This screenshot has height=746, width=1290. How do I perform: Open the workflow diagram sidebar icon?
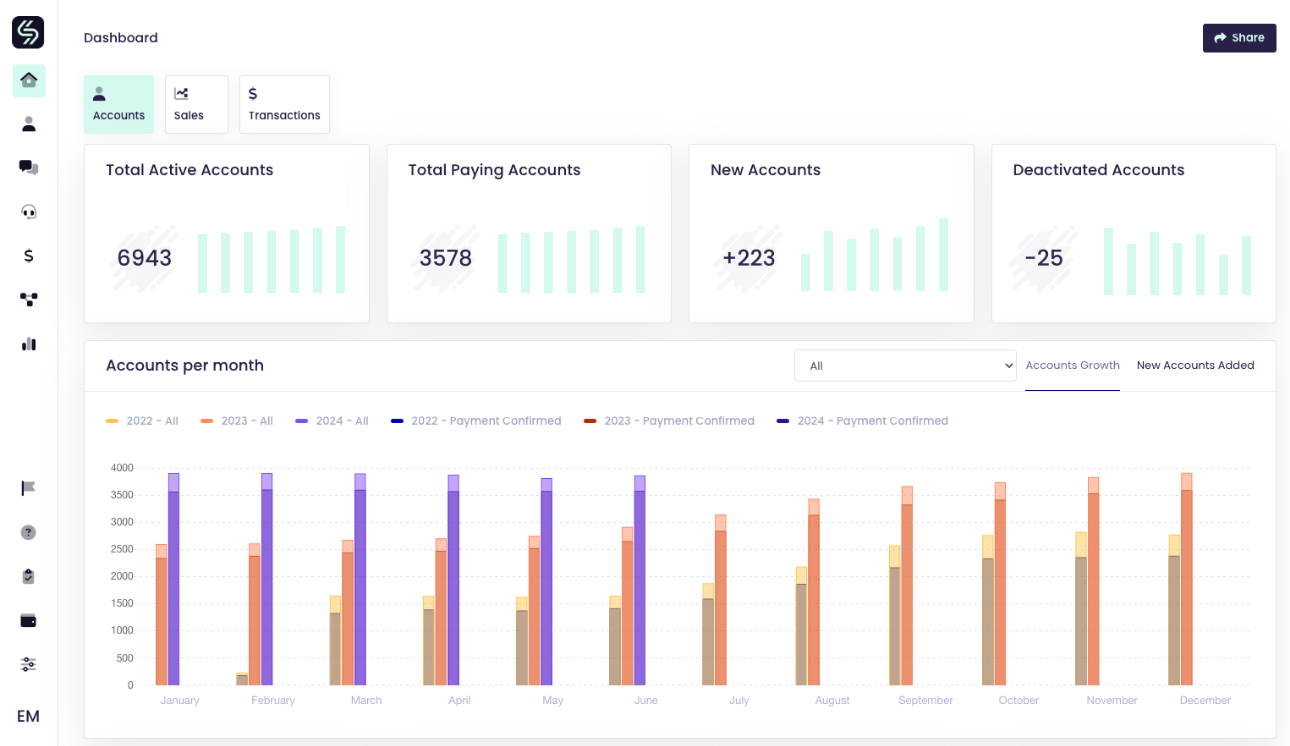29,299
